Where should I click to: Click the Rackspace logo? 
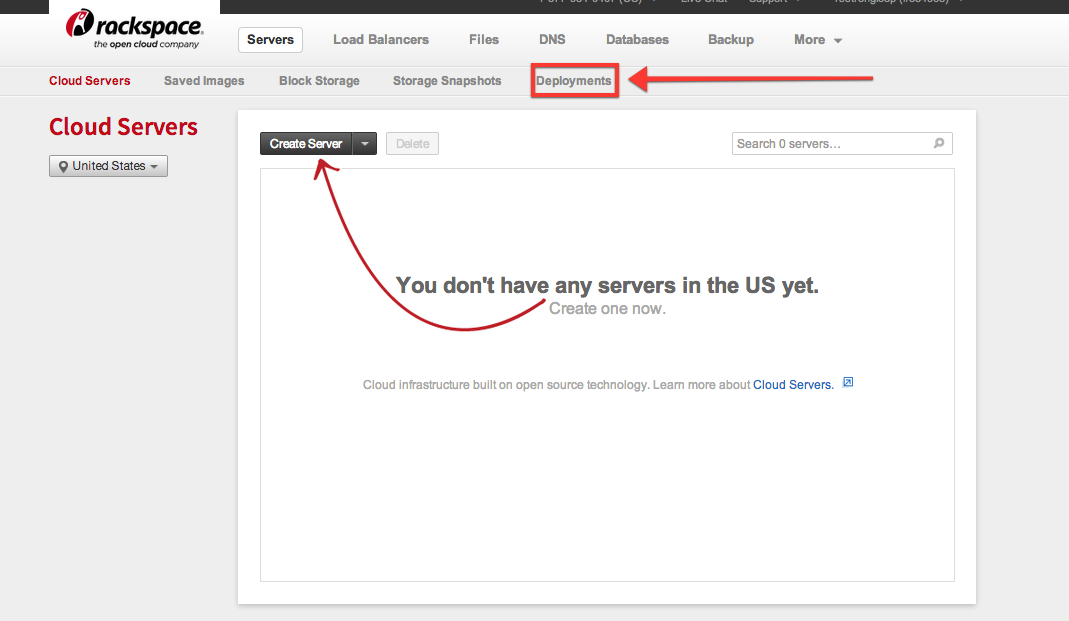[134, 29]
